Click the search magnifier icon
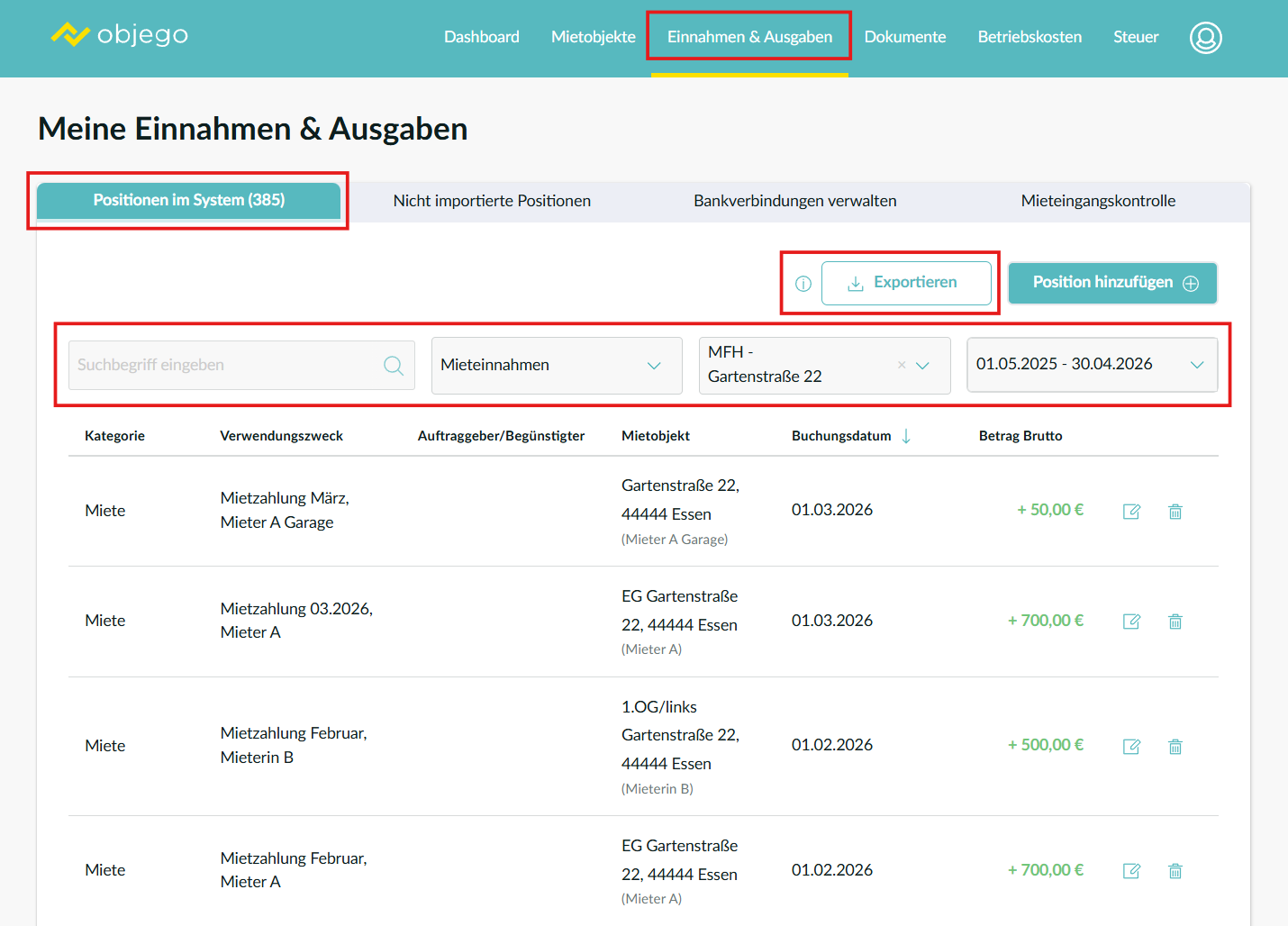1288x926 pixels. (394, 365)
